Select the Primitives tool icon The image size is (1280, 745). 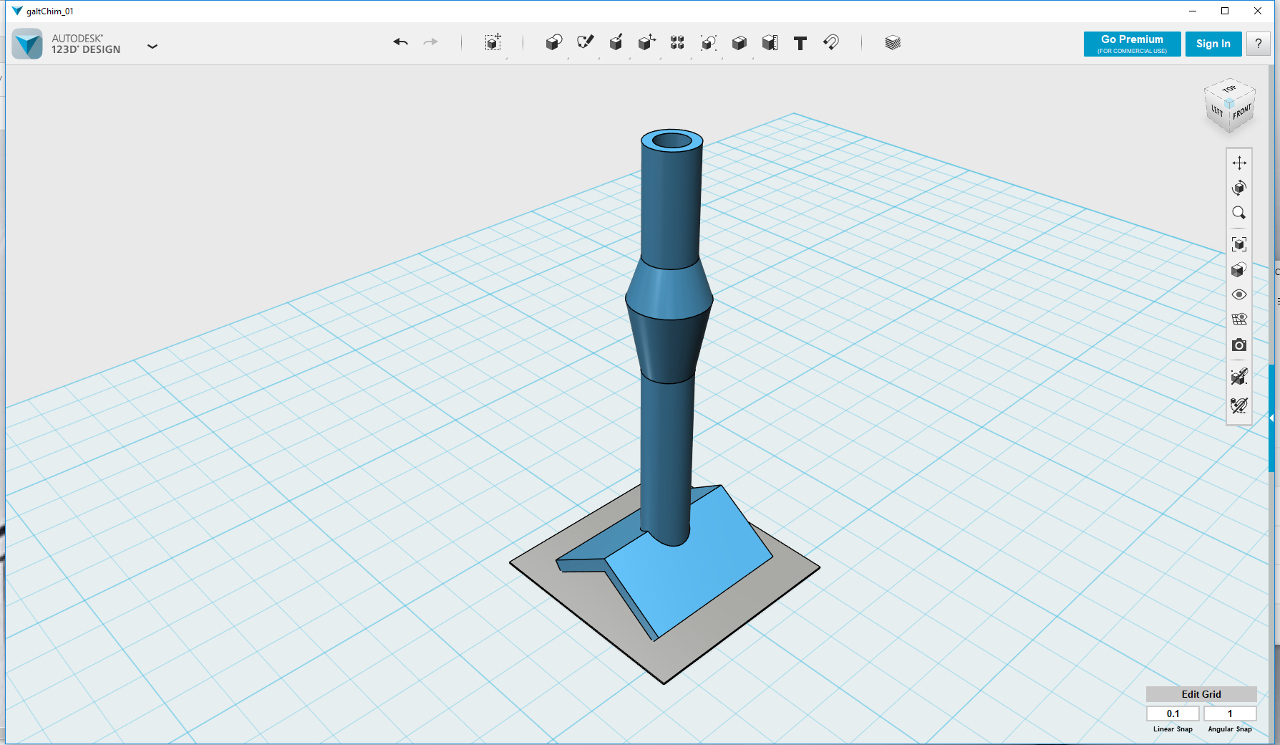(554, 43)
